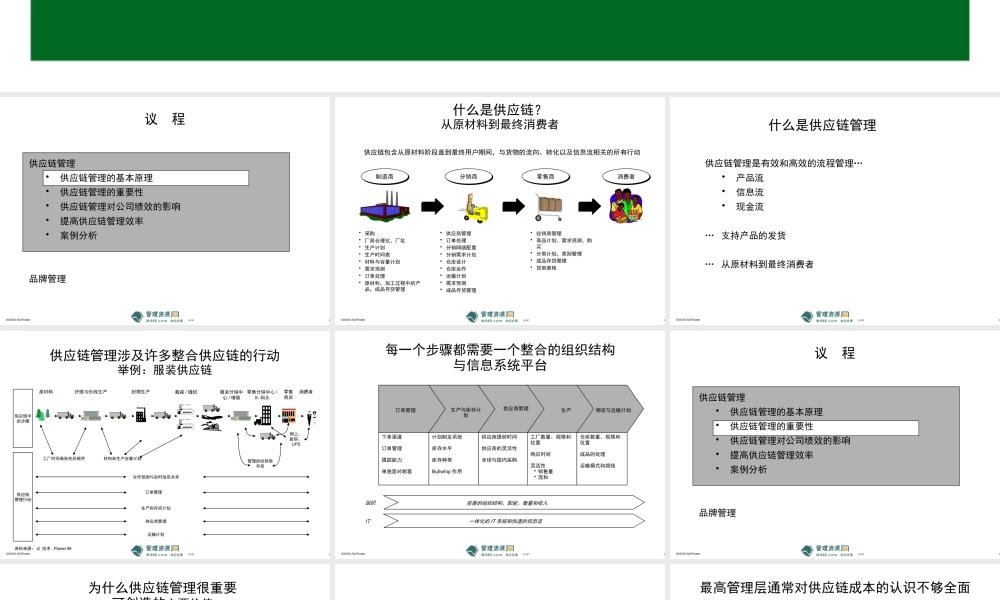Open the second 议程 slide highlighting 重要性
Image resolution: width=1000 pixels, height=600 pixels.
834,444
